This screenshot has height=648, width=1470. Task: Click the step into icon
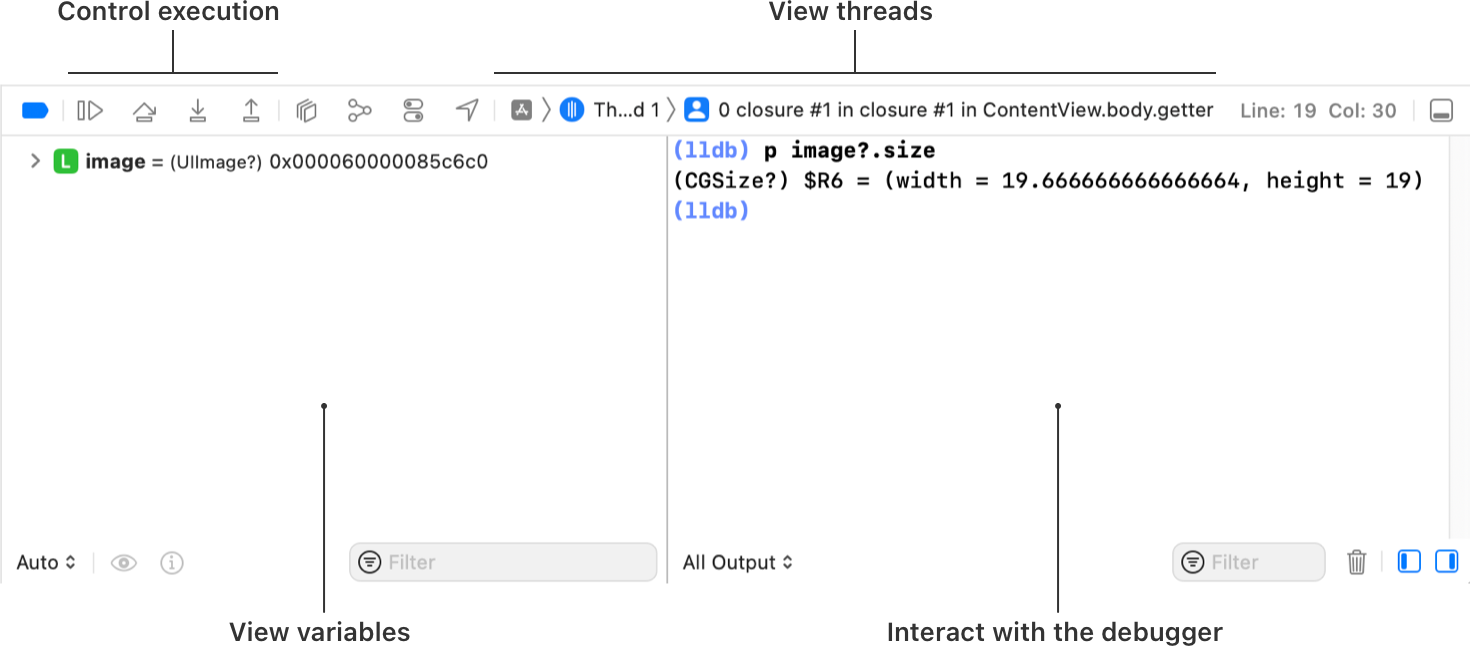(x=198, y=110)
